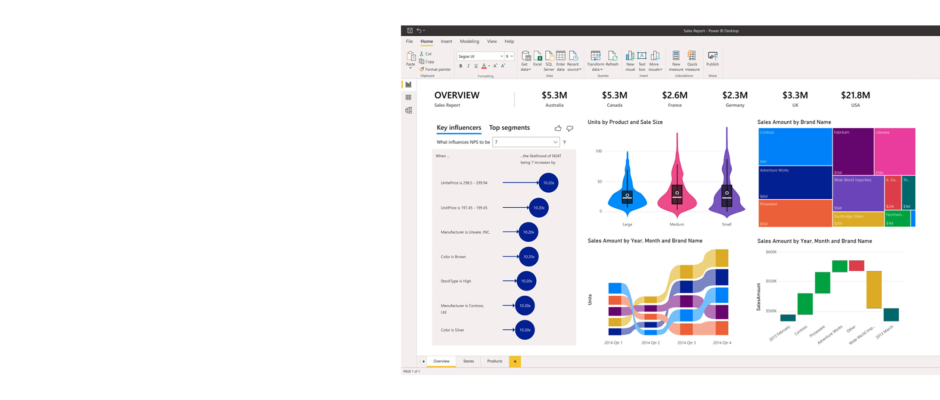Click the Contoso tile in treemap
The height and width of the screenshot is (400, 940).
tap(795, 146)
